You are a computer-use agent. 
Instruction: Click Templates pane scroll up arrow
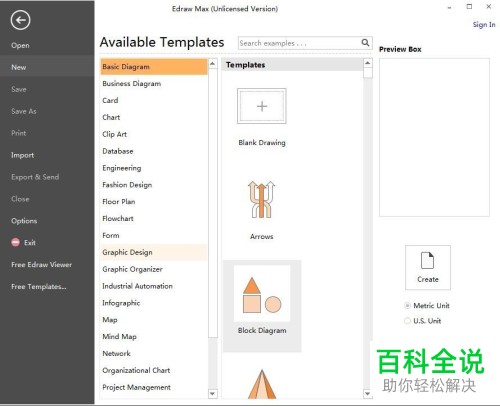pos(368,63)
